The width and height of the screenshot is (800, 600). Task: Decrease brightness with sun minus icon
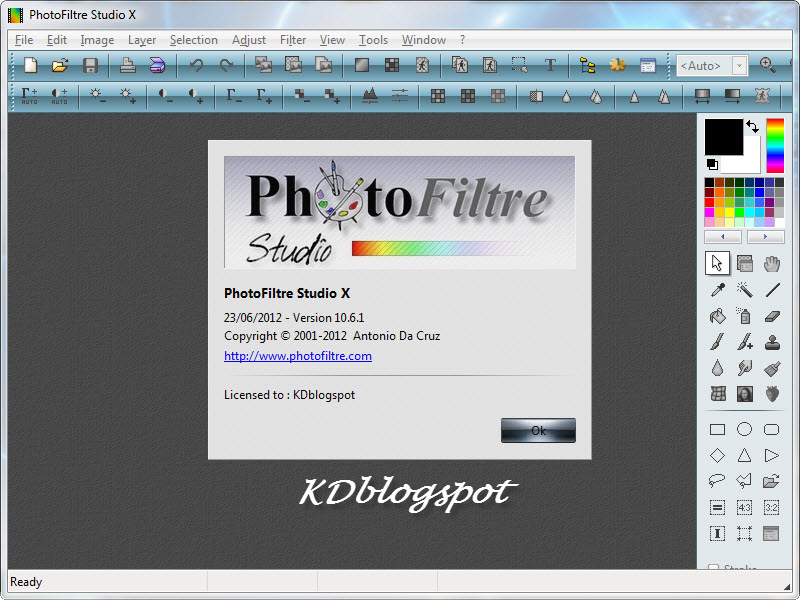[x=97, y=95]
